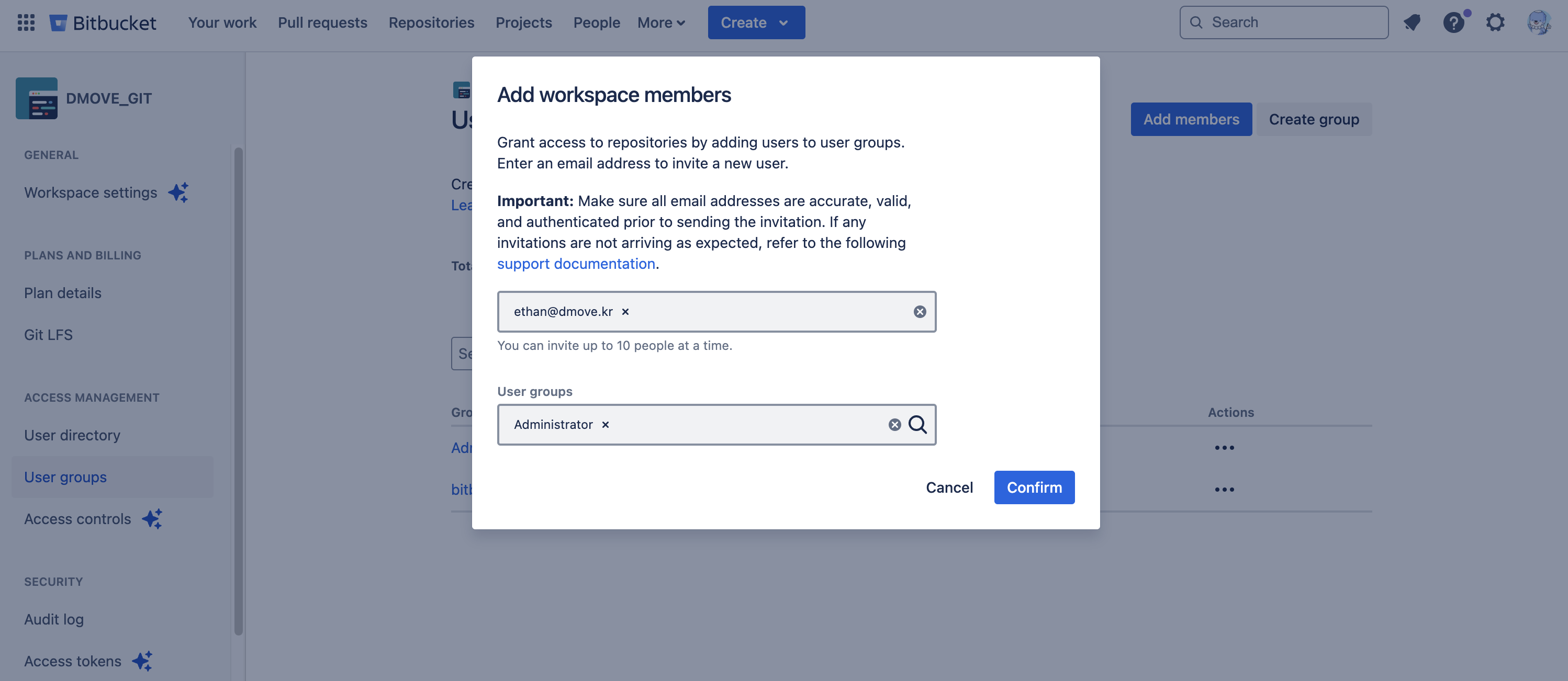This screenshot has height=681, width=1568.
Task: Open the notifications megaphone icon
Action: [1412, 22]
